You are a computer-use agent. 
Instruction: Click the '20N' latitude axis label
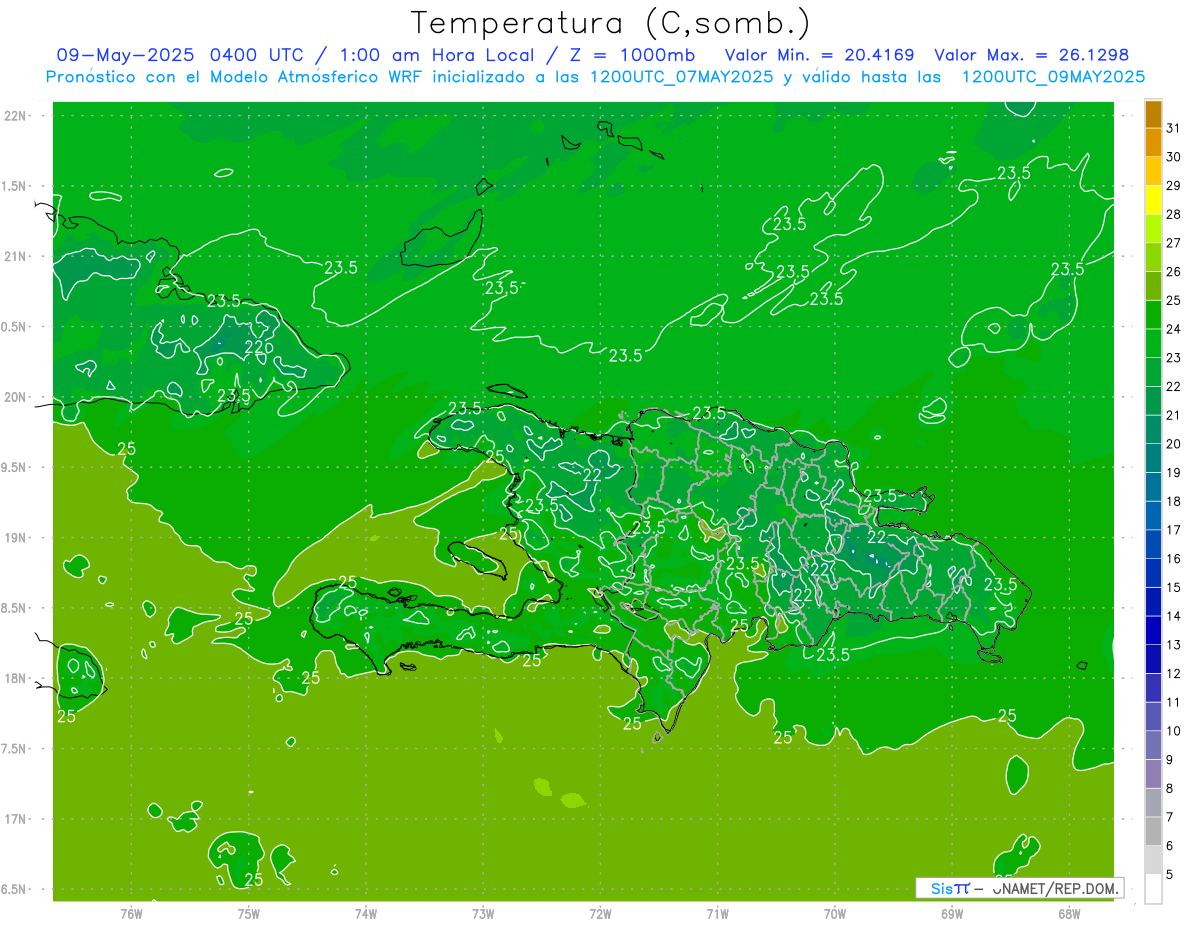[17, 397]
